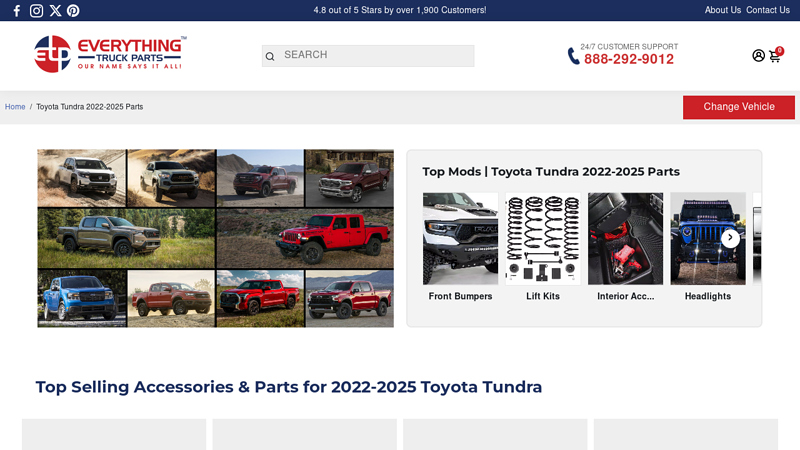800x450 pixels.
Task: Open the Front Bumpers category image
Action: point(460,238)
